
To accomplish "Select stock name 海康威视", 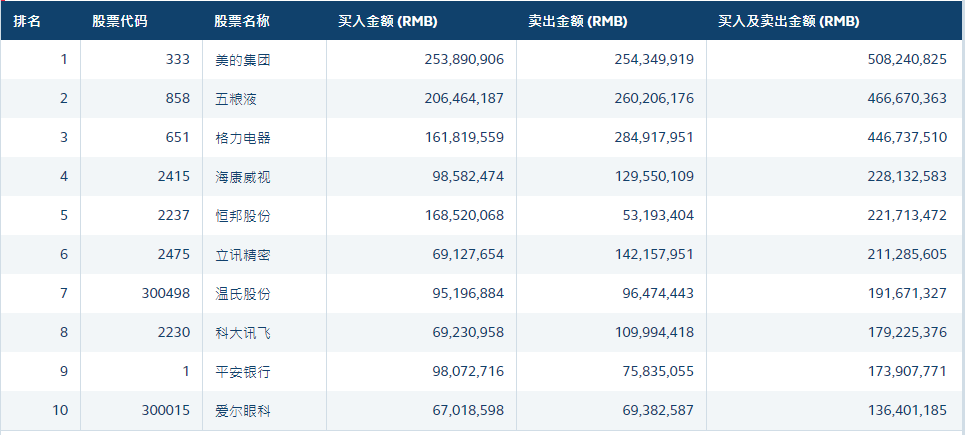I will click(243, 177).
